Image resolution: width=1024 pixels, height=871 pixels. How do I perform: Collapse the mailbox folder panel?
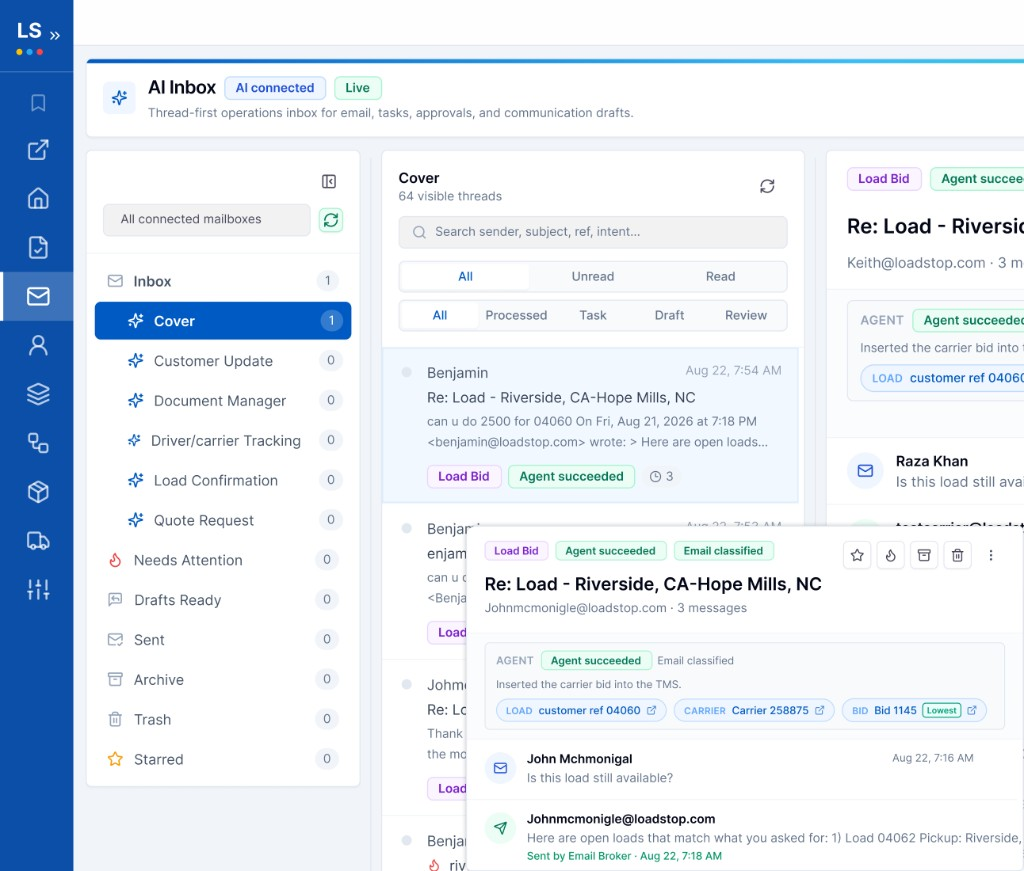[x=329, y=182]
